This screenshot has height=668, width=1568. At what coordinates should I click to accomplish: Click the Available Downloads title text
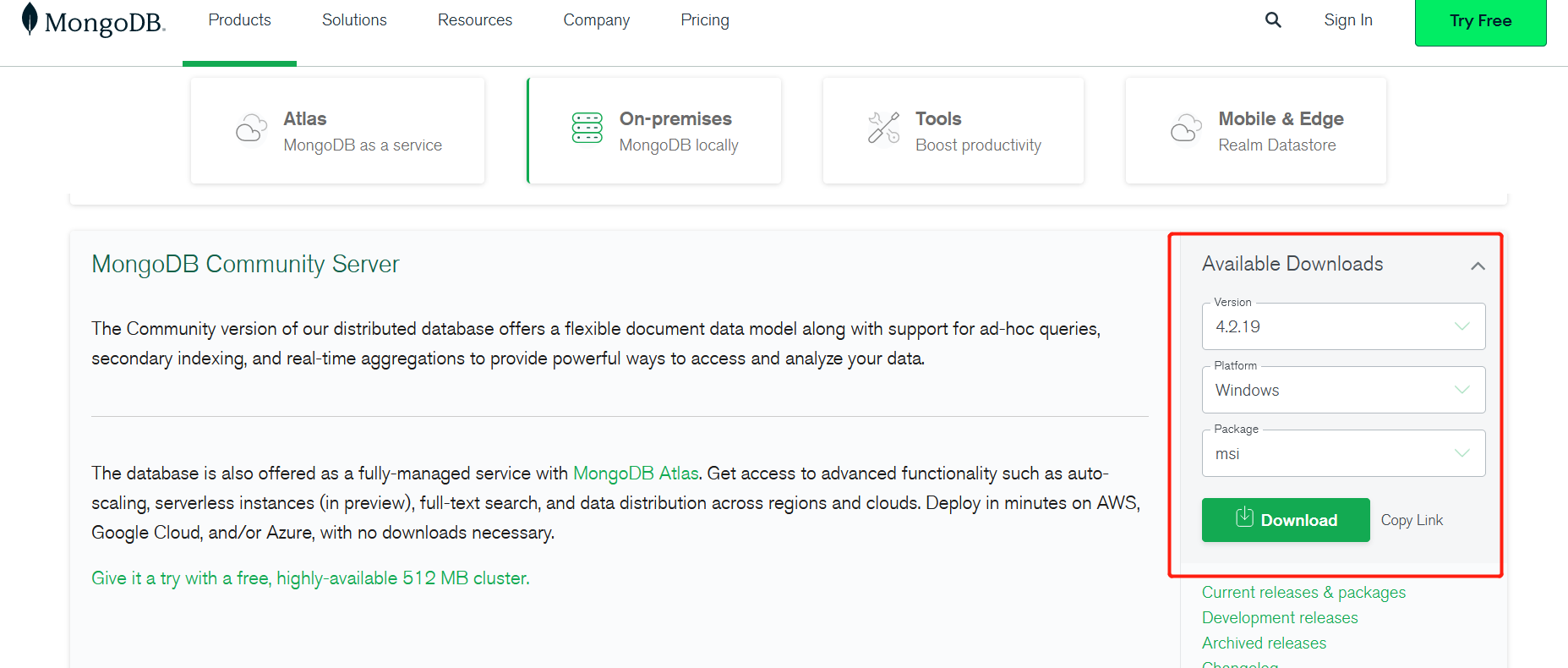point(1292,264)
